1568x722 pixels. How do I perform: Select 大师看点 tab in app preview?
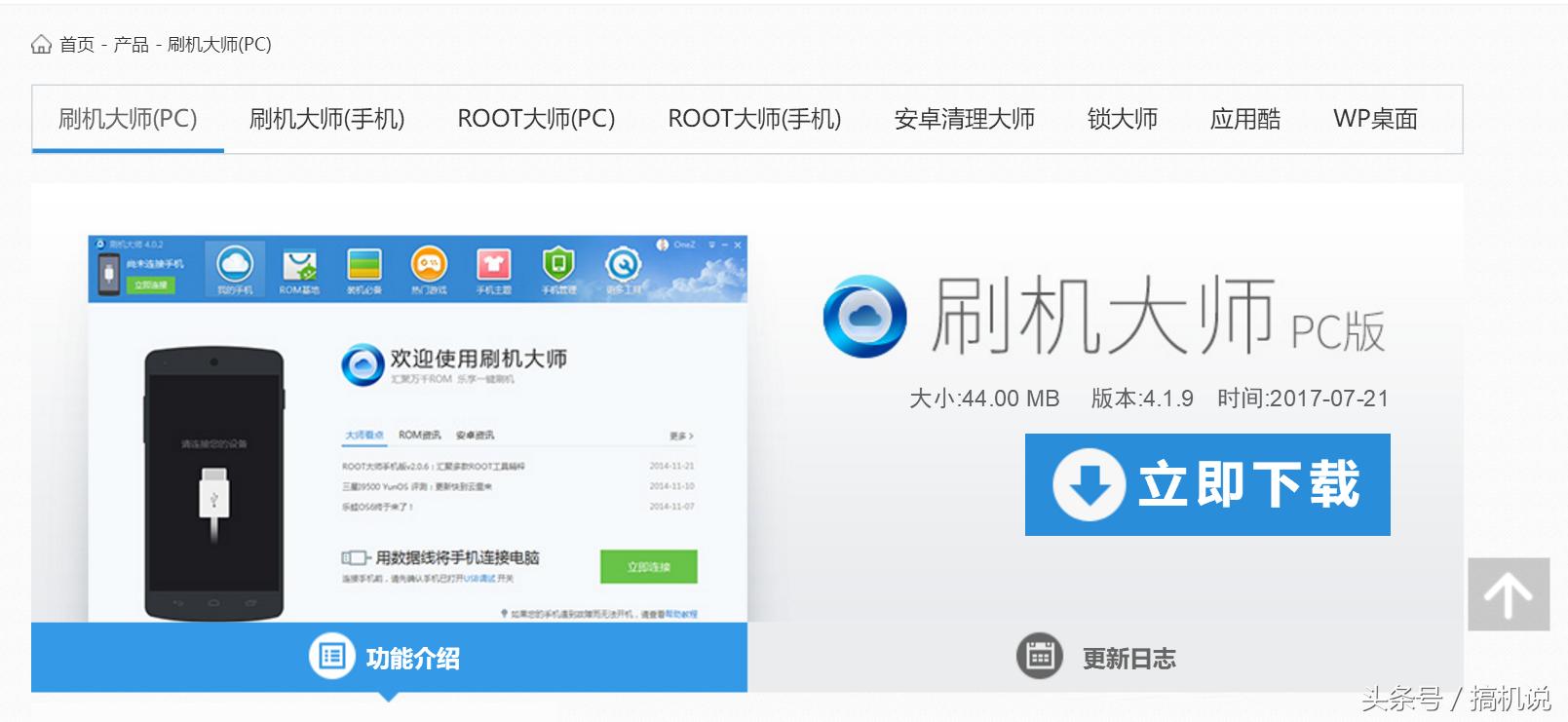pos(364,436)
